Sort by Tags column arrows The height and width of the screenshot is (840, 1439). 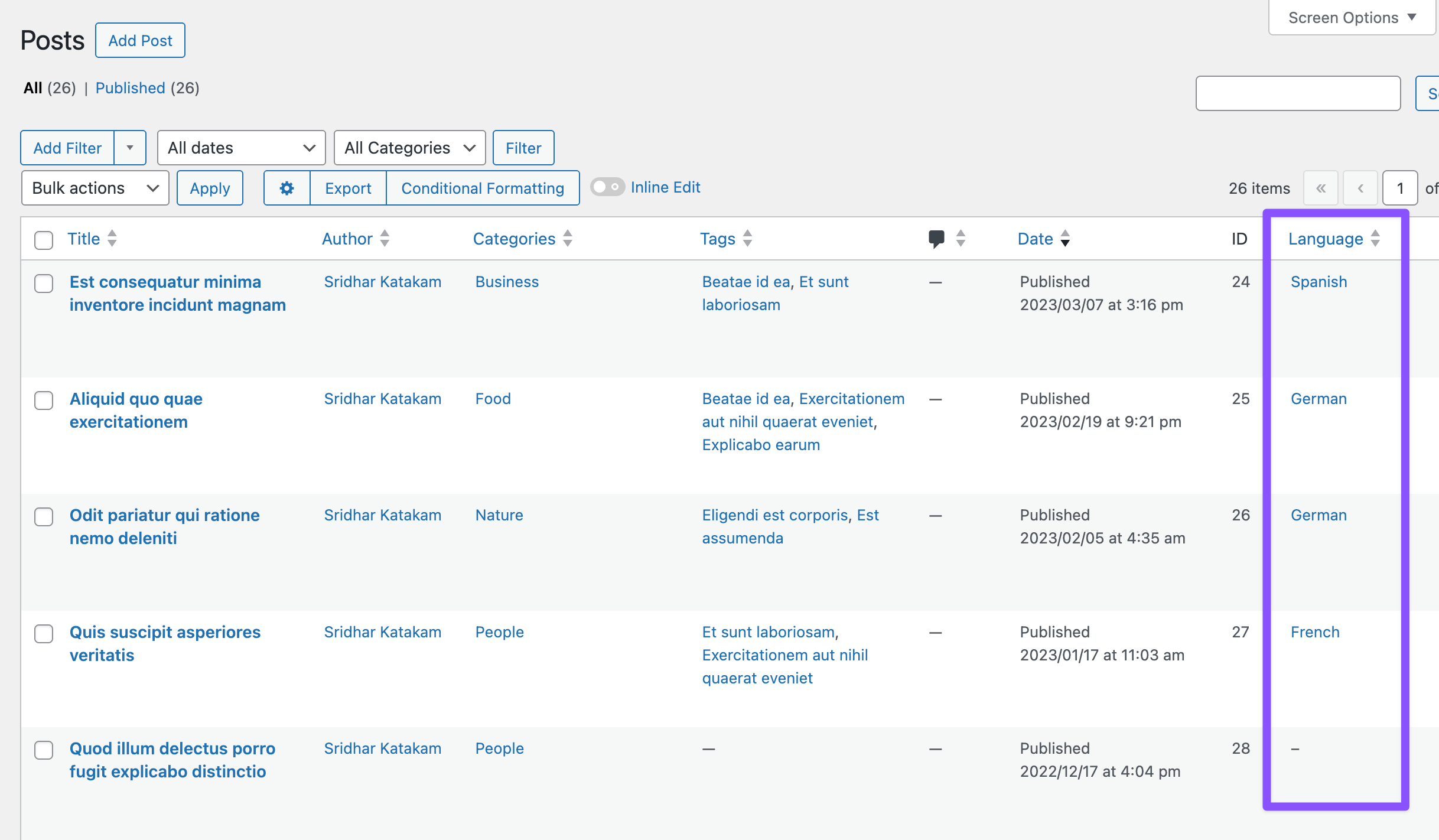point(747,238)
